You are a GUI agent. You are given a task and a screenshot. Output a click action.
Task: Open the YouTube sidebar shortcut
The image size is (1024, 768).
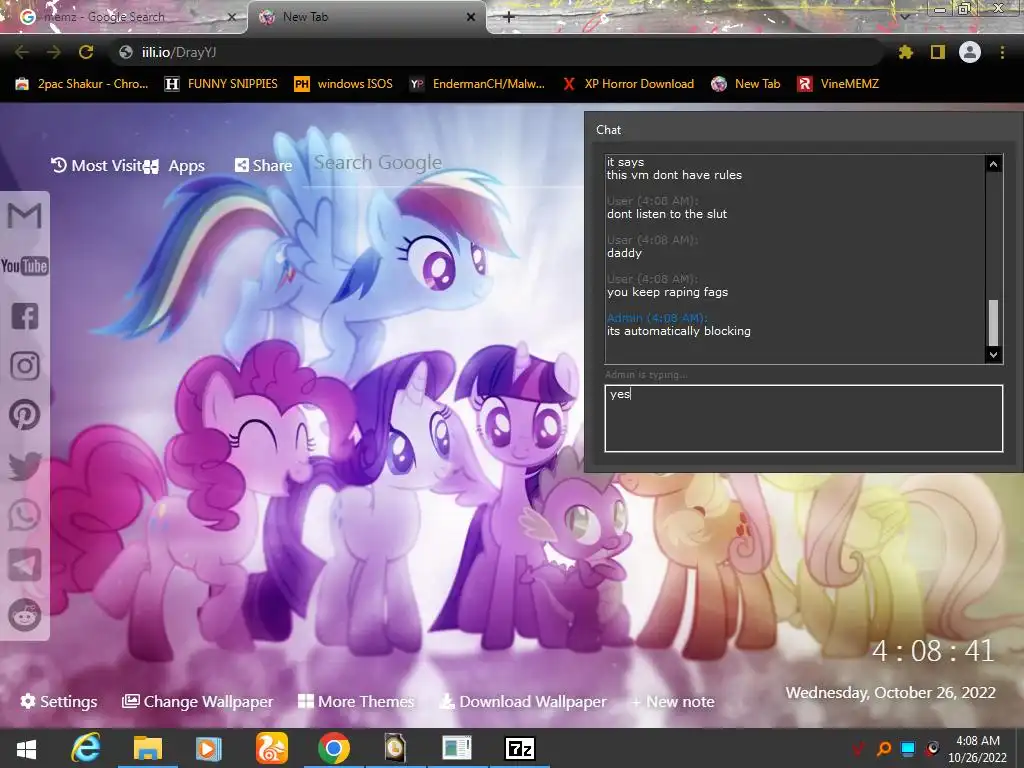[24, 266]
